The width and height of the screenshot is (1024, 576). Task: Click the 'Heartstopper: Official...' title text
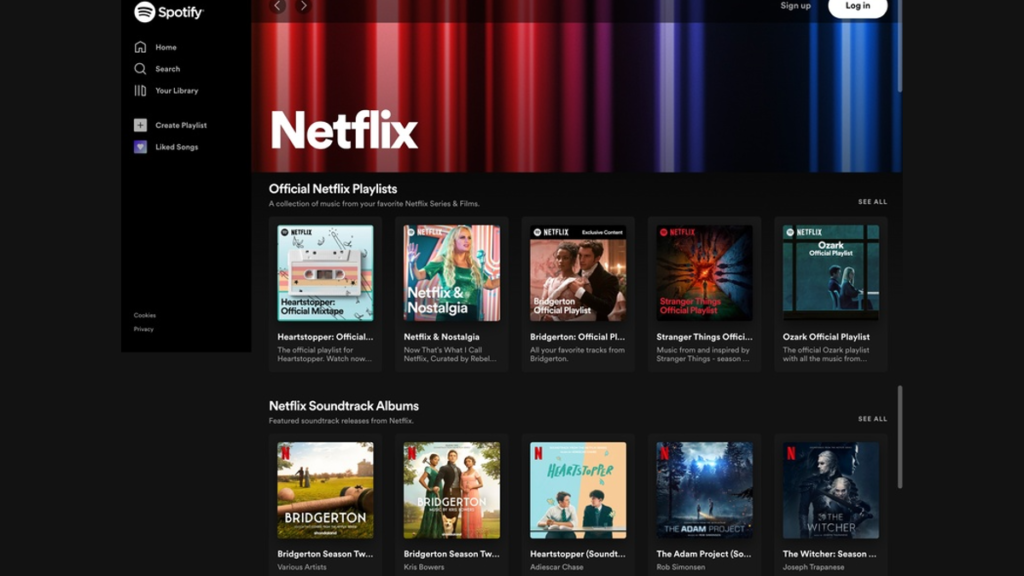[325, 337]
